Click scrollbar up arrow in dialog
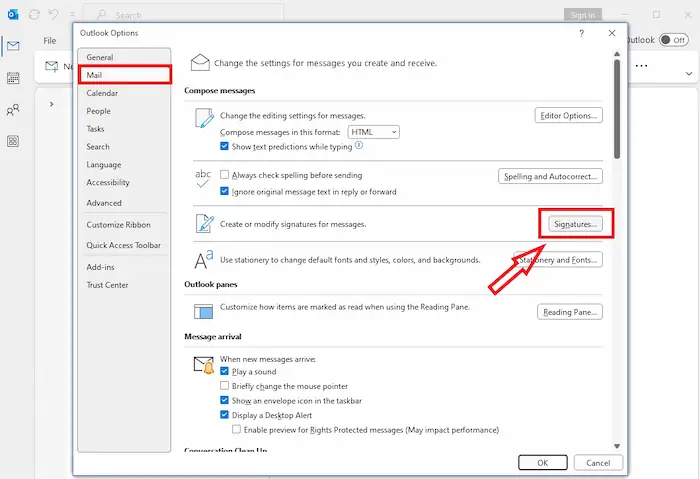The image size is (700, 479). (x=617, y=54)
